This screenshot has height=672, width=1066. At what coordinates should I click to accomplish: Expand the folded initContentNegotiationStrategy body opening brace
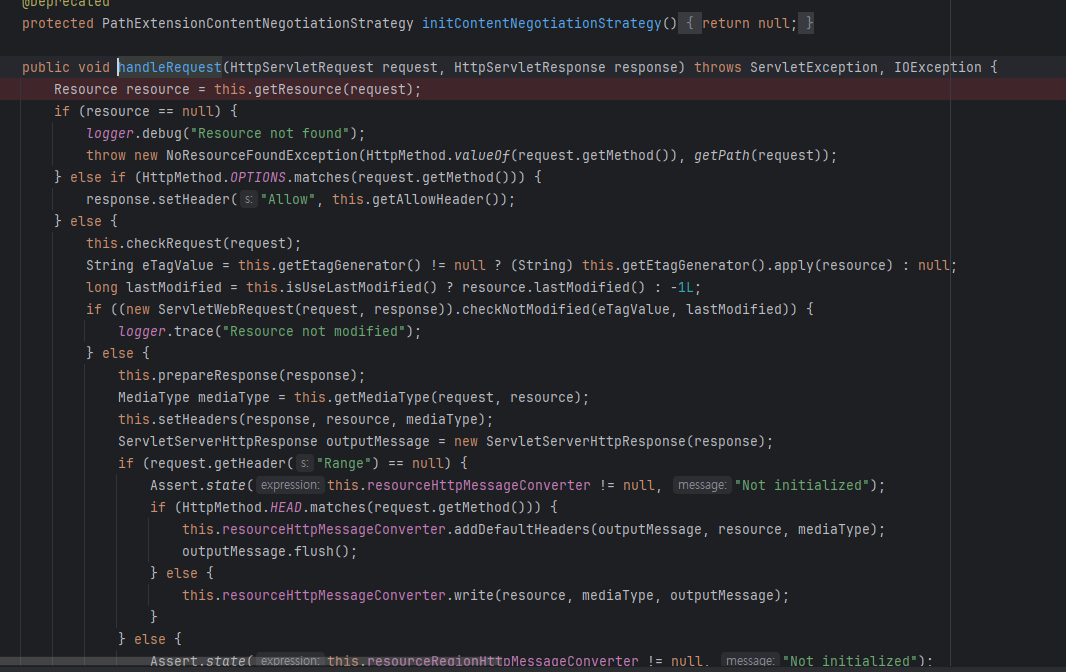pyautogui.click(x=689, y=24)
